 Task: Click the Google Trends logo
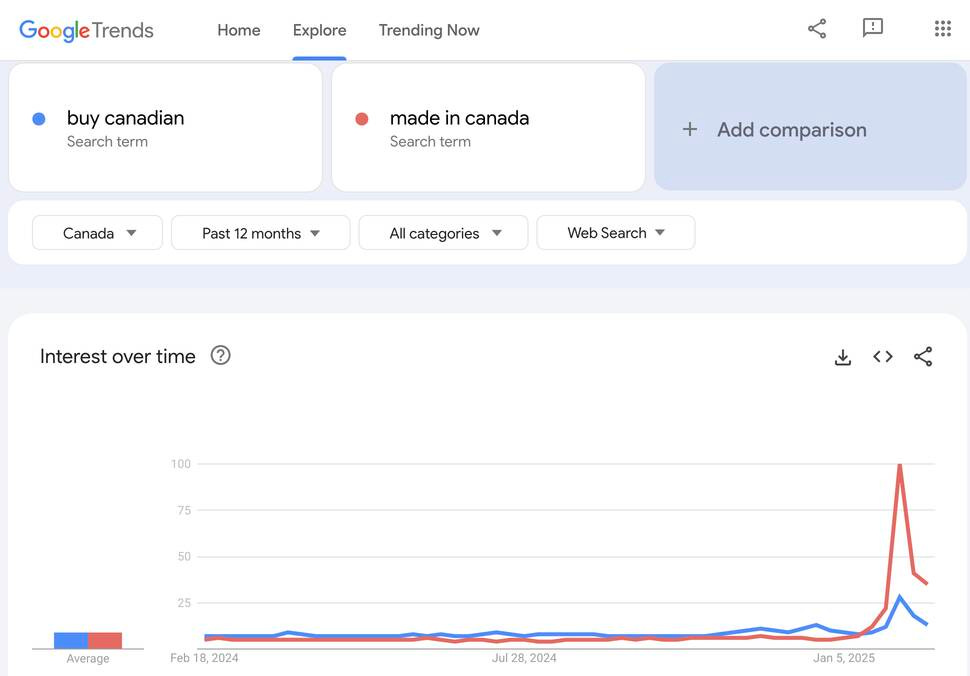coord(86,30)
